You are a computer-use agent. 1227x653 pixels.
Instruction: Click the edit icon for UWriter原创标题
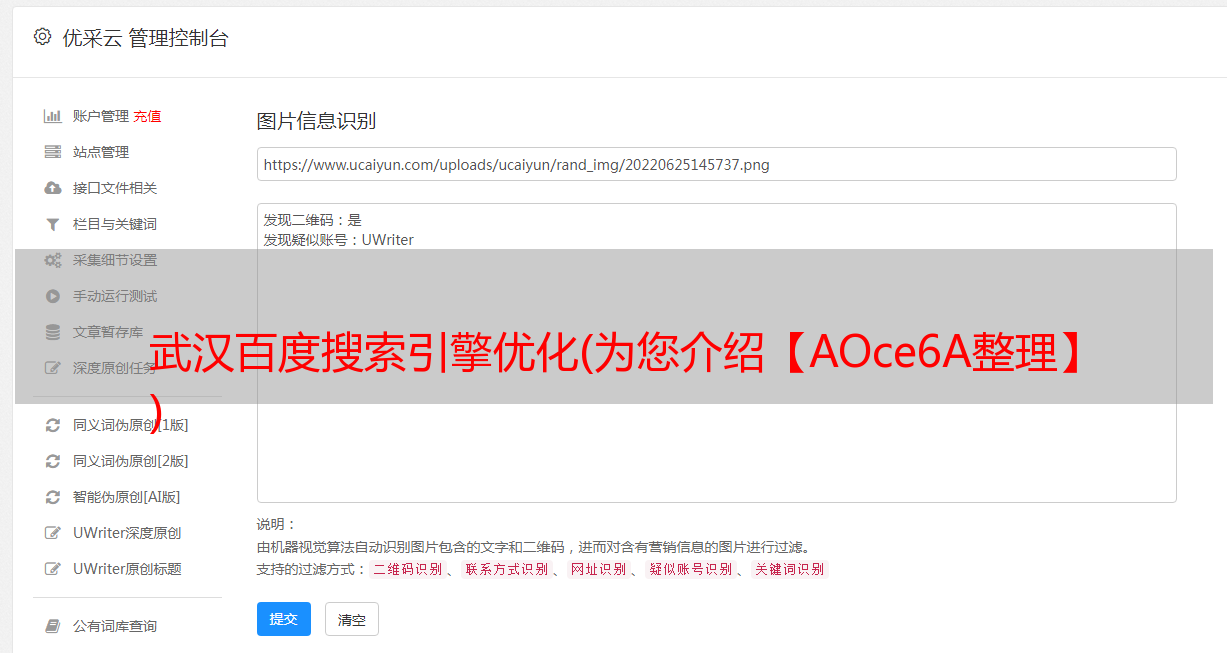tap(53, 569)
